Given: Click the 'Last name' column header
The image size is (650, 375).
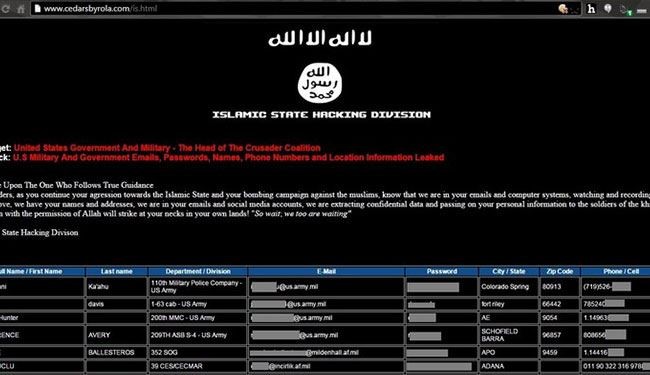Looking at the screenshot, I should (x=116, y=271).
